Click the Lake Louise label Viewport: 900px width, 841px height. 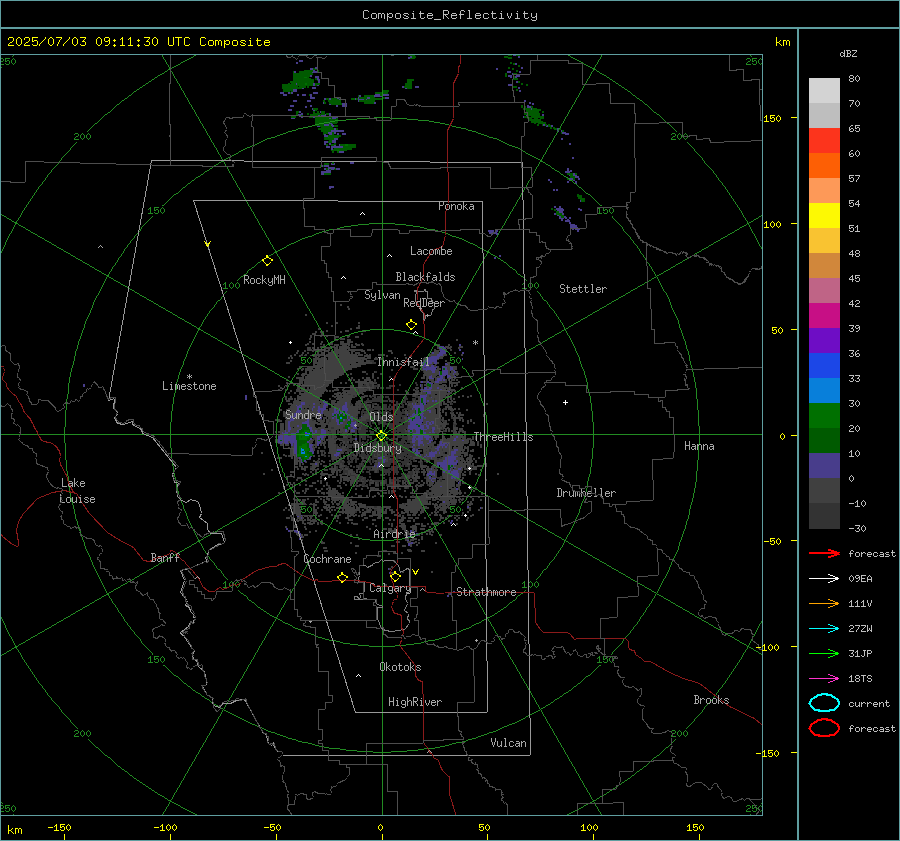click(x=77, y=491)
